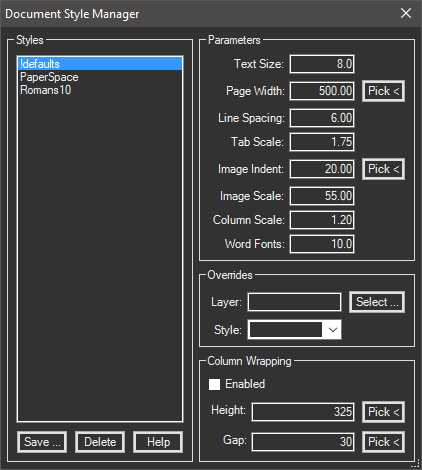Close the Document Style Manager window

click(406, 13)
